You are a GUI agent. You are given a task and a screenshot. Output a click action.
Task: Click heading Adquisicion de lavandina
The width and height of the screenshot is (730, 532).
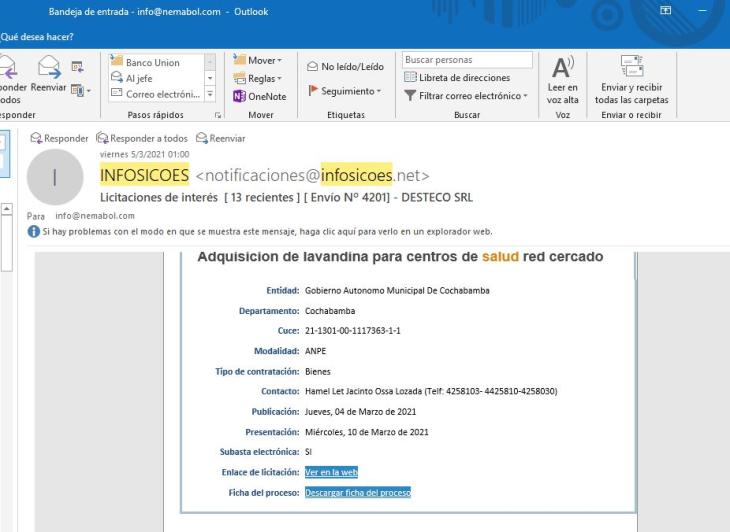pos(400,256)
